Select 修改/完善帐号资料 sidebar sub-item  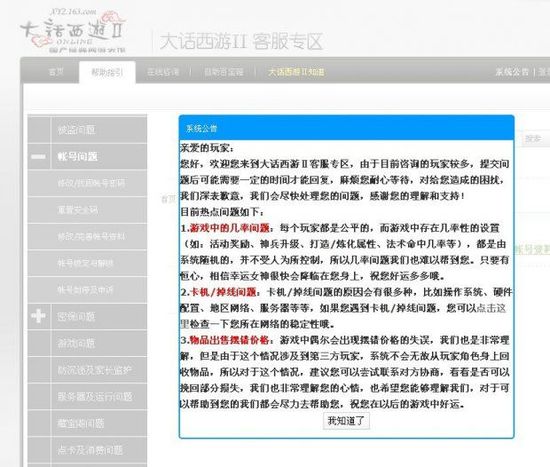coord(87,236)
